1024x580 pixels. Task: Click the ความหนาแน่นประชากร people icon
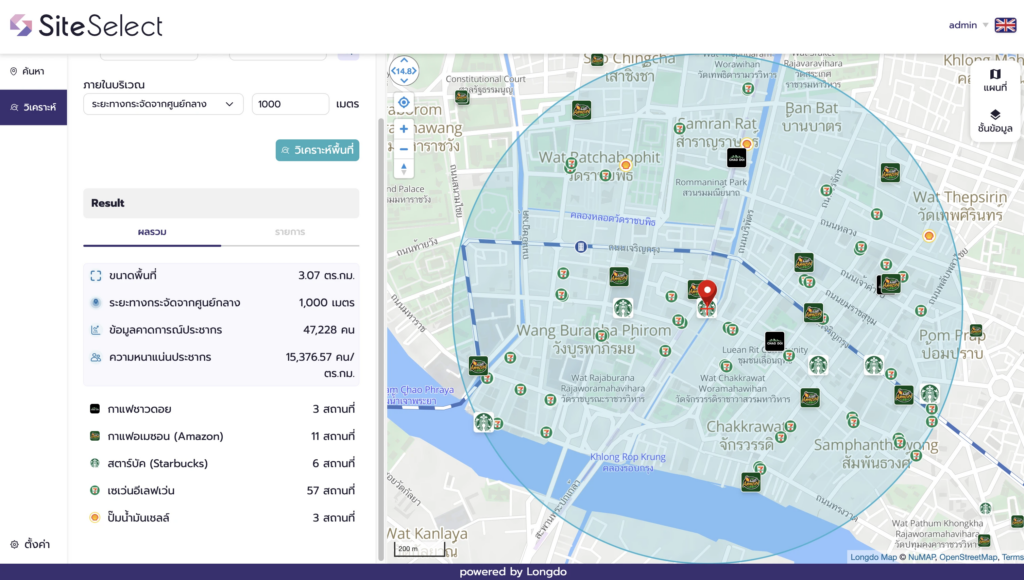click(x=96, y=357)
